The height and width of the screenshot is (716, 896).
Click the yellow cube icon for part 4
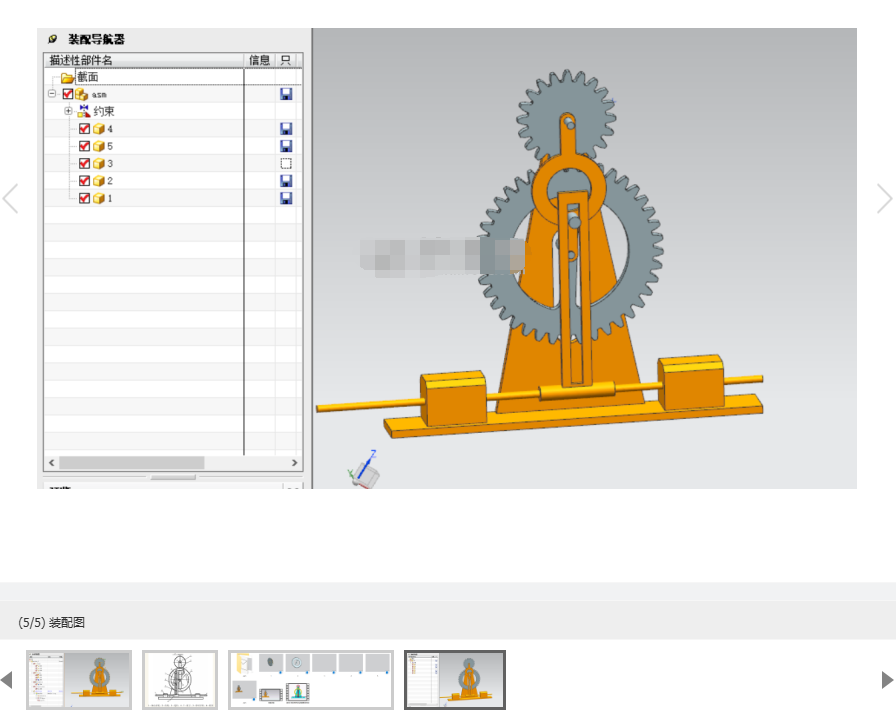coord(99,129)
